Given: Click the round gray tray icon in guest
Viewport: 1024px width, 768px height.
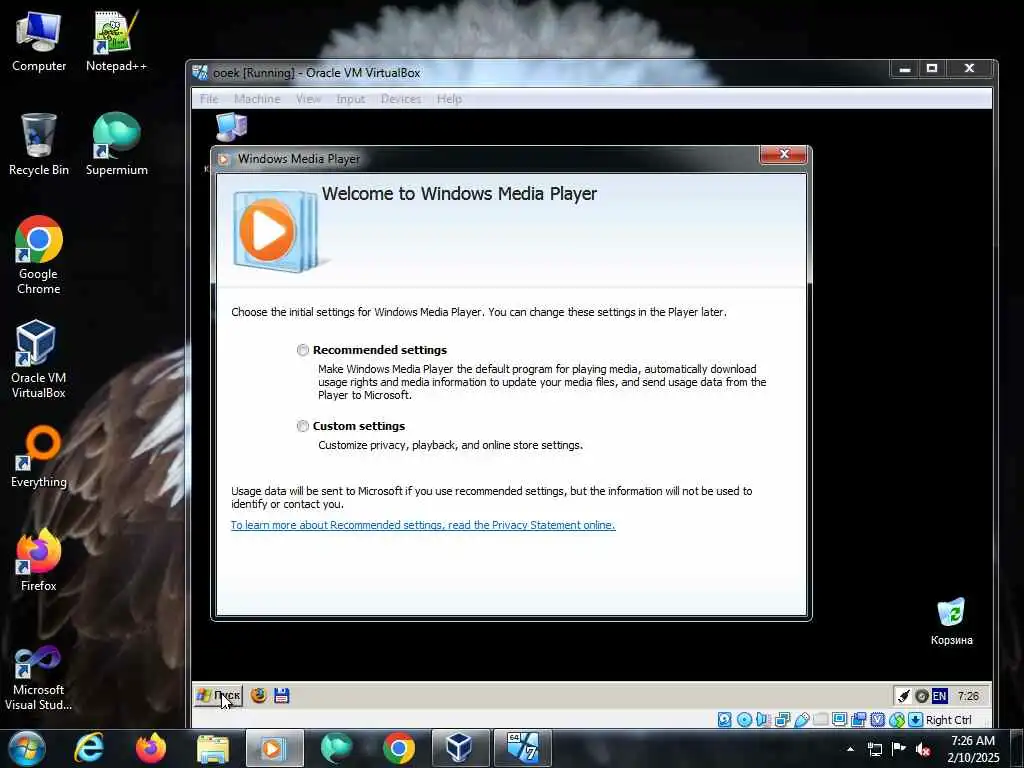Looking at the screenshot, I should tap(921, 696).
